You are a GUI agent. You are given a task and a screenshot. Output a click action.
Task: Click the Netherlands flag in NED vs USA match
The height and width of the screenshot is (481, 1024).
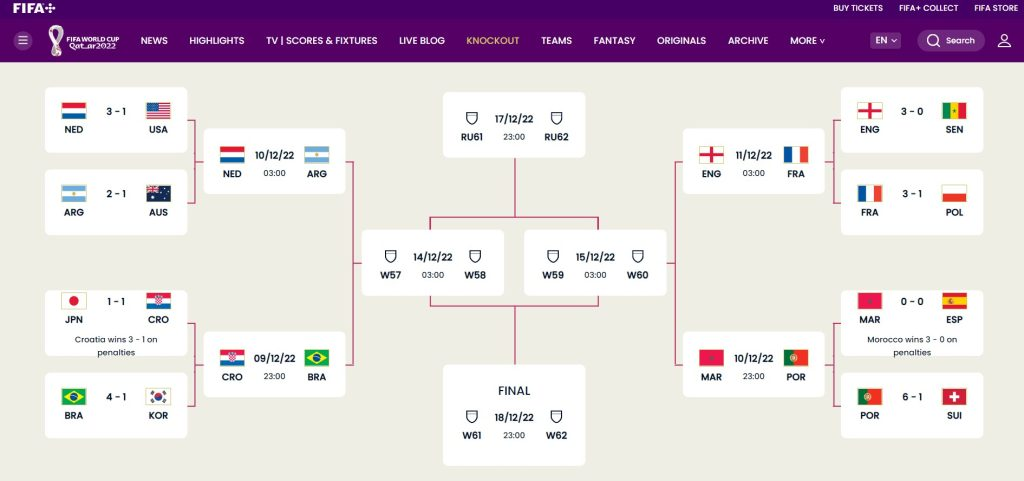tap(74, 111)
